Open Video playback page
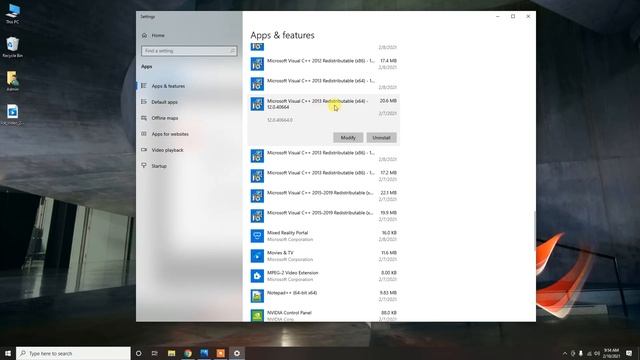 click(167, 150)
